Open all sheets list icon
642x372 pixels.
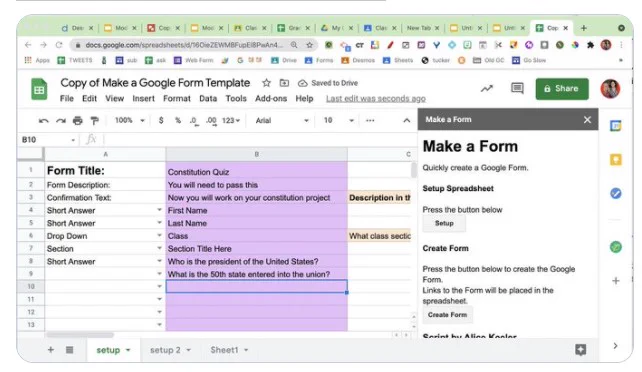[70, 349]
